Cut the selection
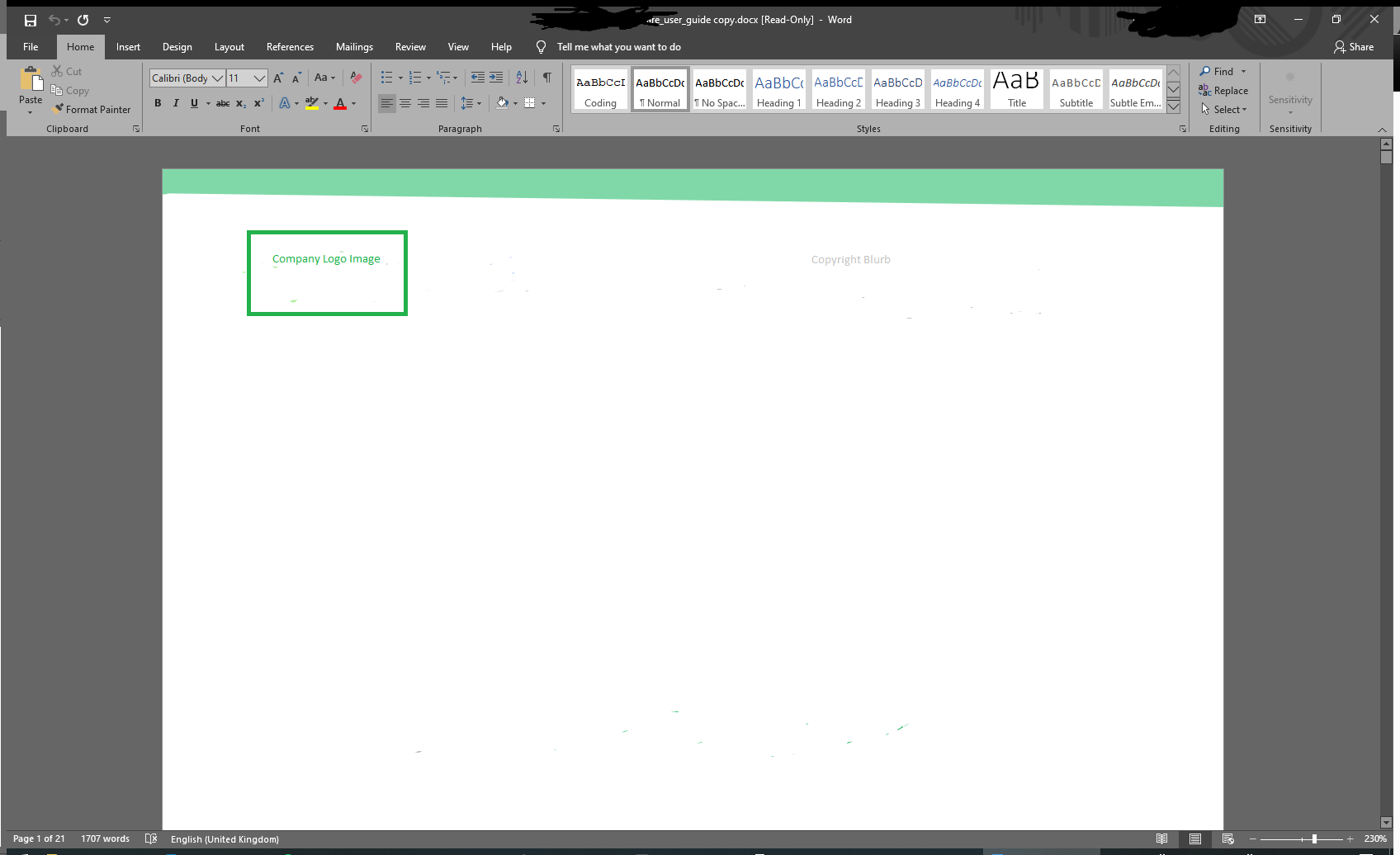The height and width of the screenshot is (855, 1400). pos(67,72)
